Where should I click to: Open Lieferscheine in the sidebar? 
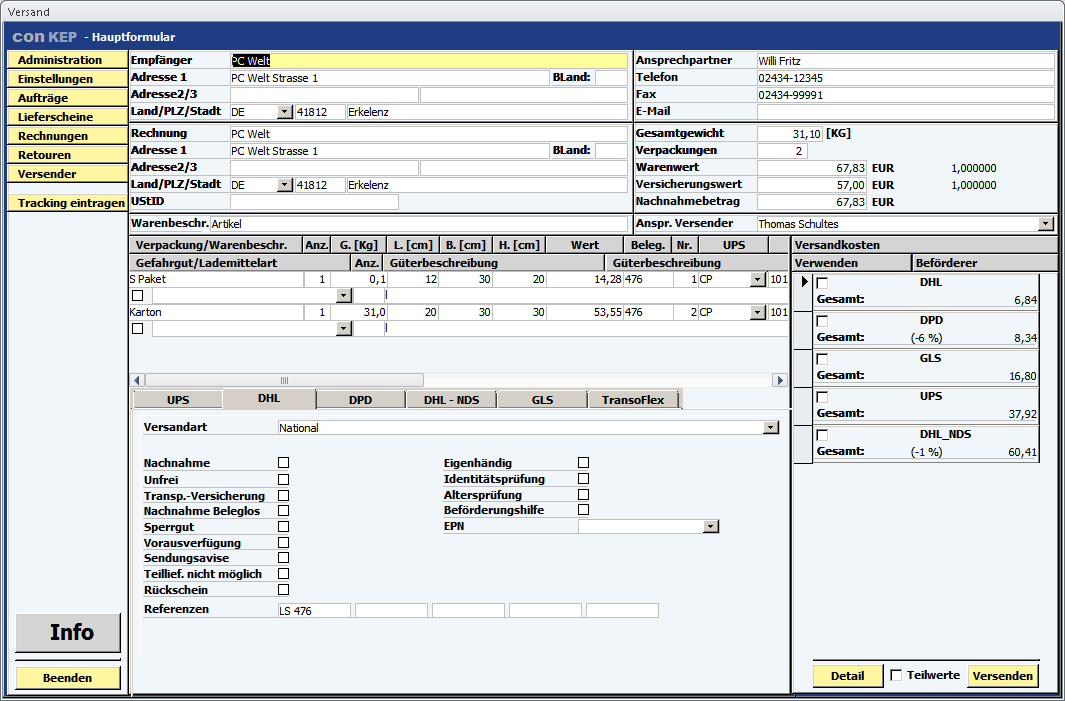tap(67, 117)
